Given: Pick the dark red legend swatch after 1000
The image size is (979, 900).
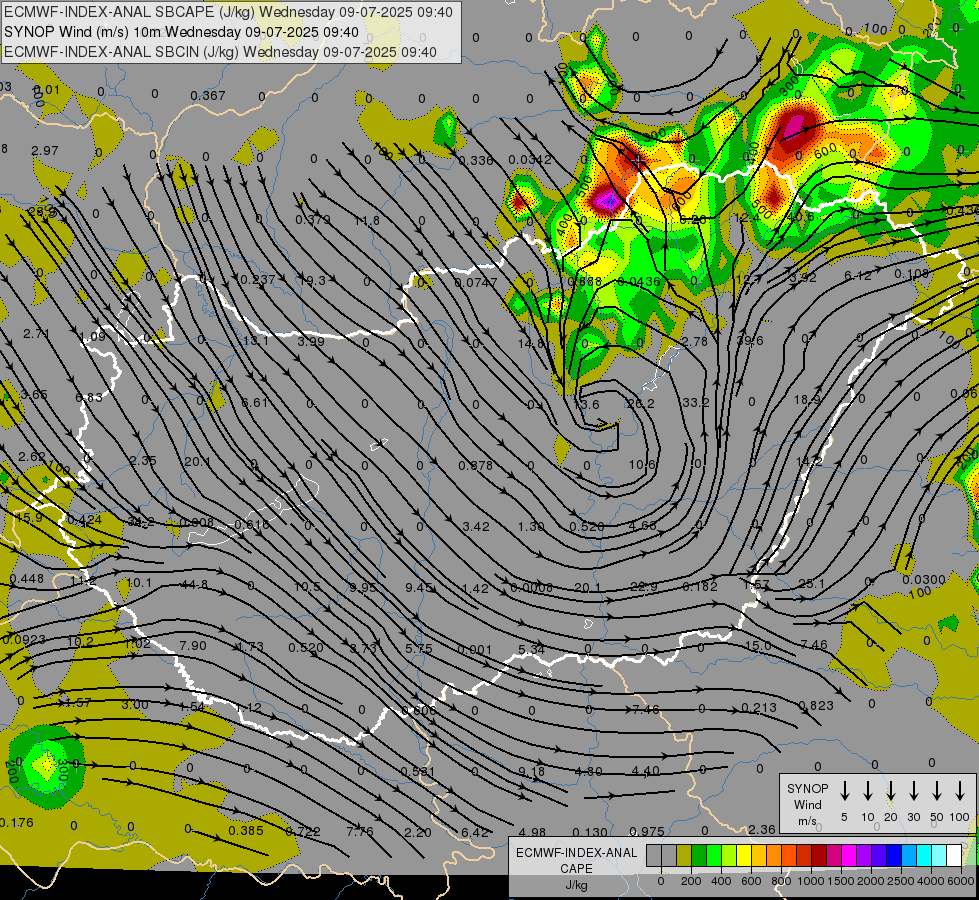Looking at the screenshot, I should click(x=819, y=856).
